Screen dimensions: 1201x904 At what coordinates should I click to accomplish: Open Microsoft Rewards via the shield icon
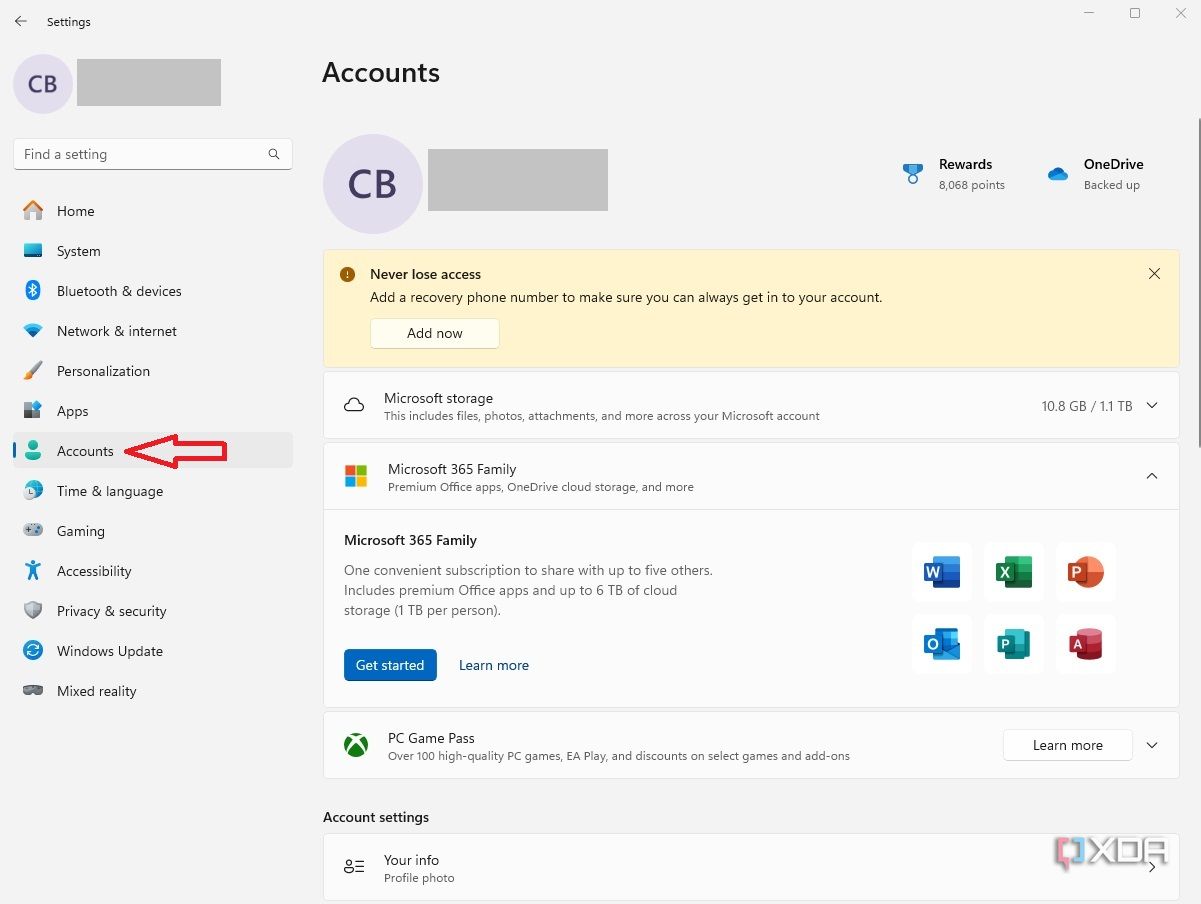coord(913,173)
